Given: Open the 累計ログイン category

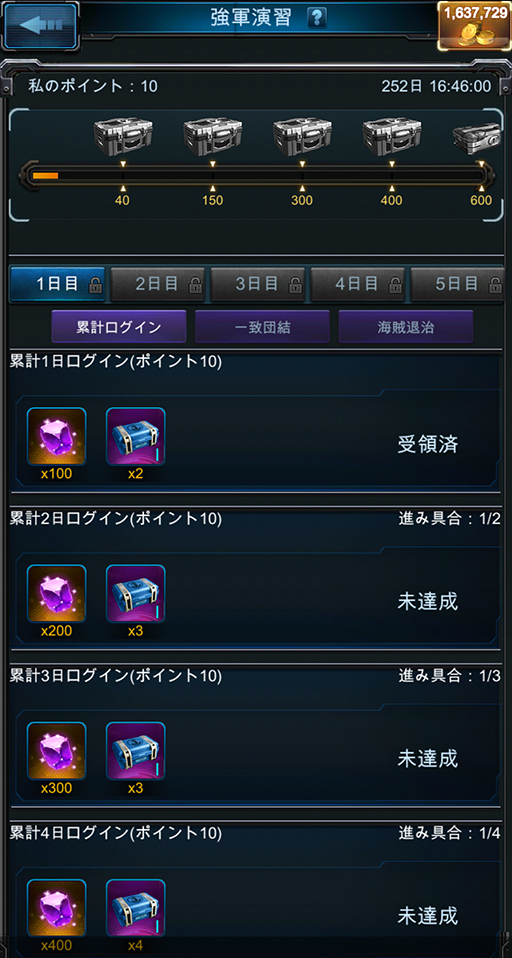Looking at the screenshot, I should click(119, 327).
